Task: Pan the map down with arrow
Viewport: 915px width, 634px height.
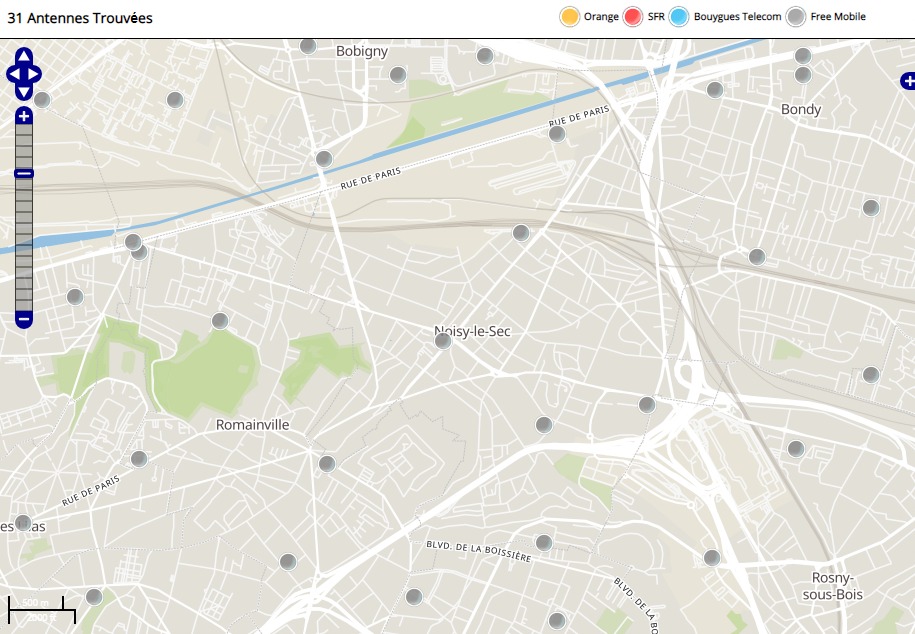Action: coord(24,92)
